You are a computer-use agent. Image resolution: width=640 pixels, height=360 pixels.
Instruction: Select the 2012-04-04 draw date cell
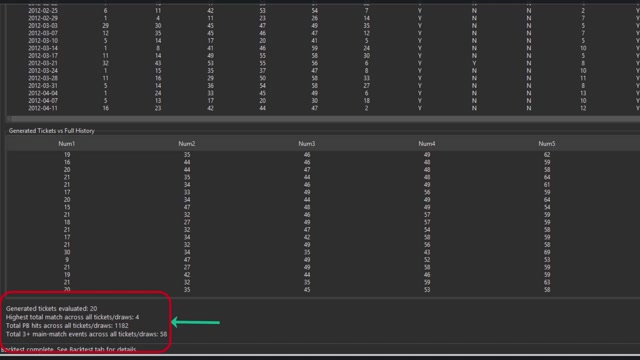tap(43, 93)
